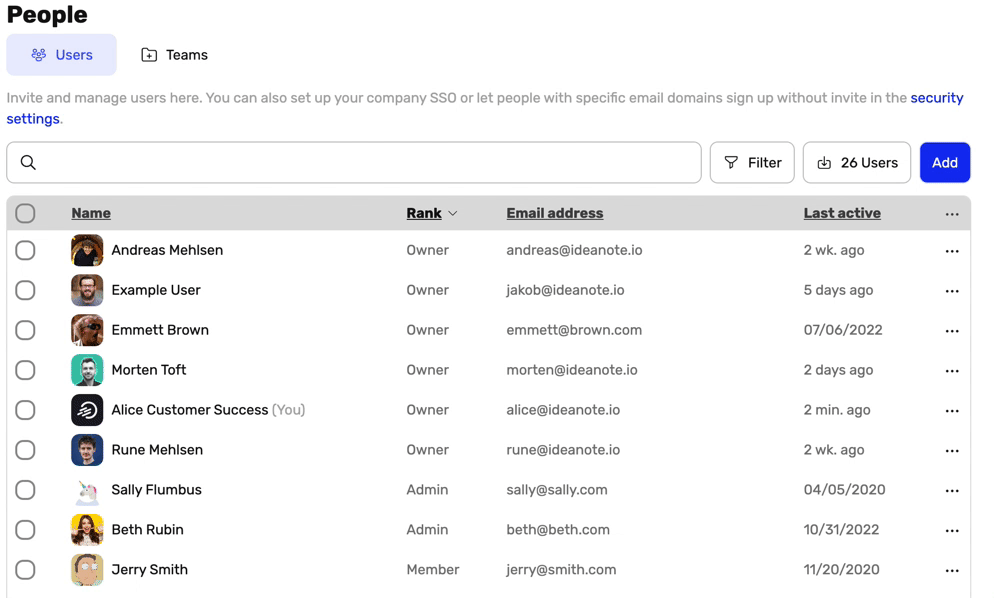Image resolution: width=994 pixels, height=598 pixels.
Task: Switch to the Users tab
Action: pos(61,55)
